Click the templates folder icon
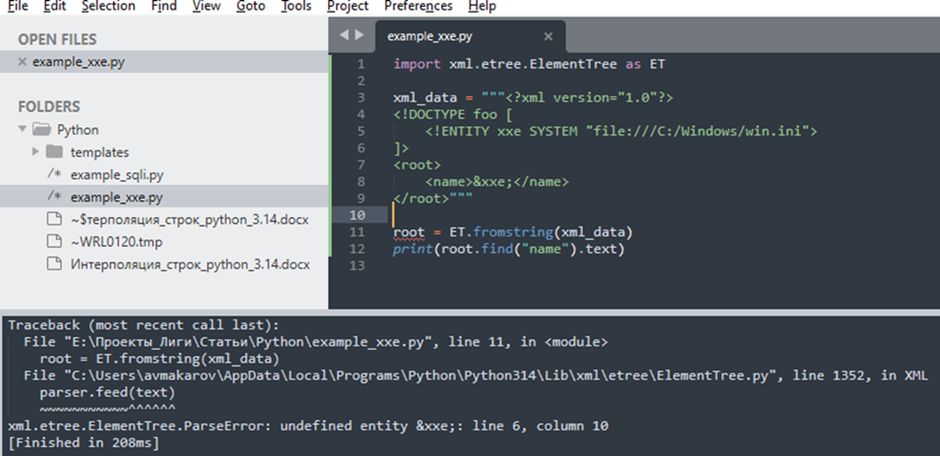The image size is (940, 456). [55, 152]
